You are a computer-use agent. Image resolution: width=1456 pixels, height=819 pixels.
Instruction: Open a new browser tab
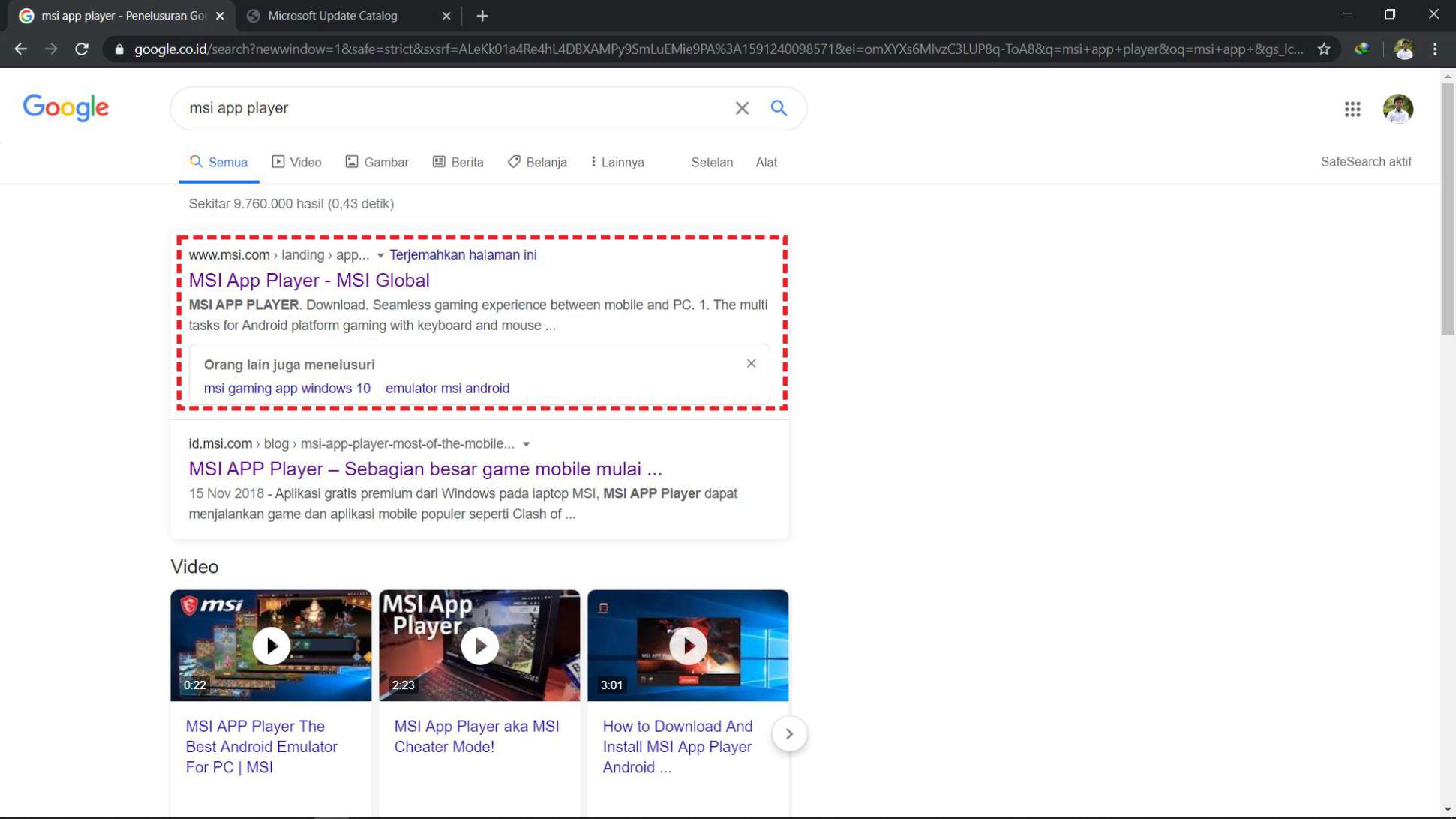[x=482, y=16]
